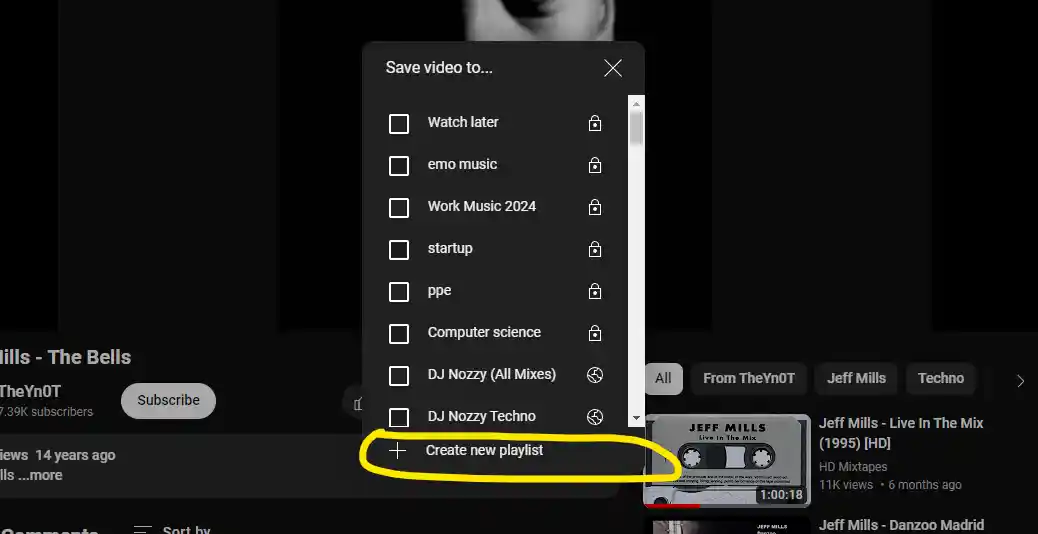
Task: Open the Jeff Mills Live In The Mix thumbnail
Action: pos(725,460)
